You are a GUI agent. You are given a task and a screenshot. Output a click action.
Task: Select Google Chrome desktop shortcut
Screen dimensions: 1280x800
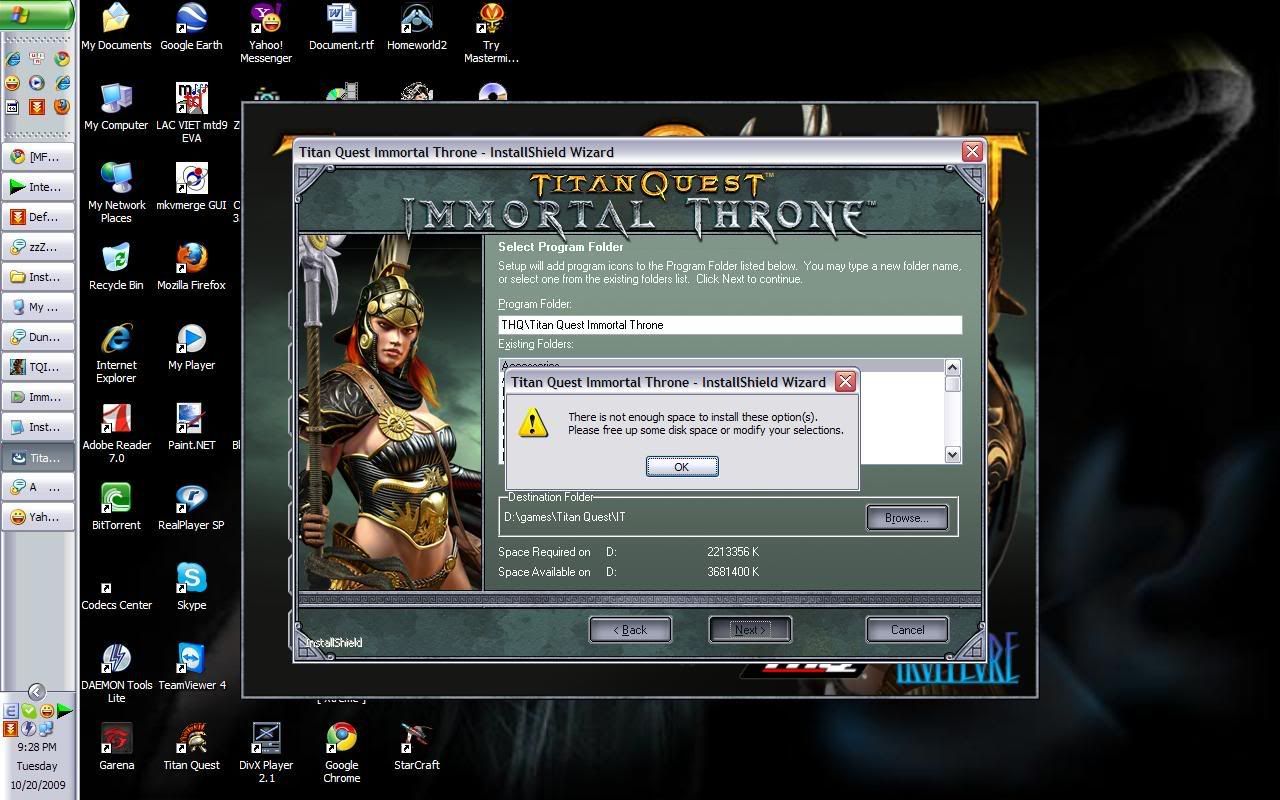click(x=341, y=753)
